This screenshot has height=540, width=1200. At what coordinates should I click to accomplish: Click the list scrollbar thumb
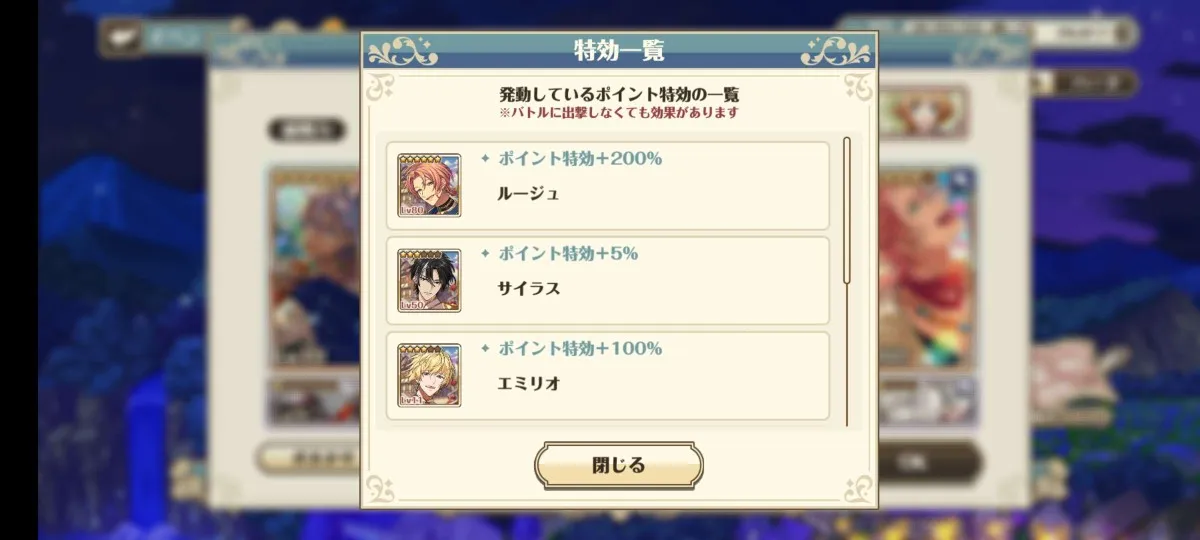click(x=847, y=211)
